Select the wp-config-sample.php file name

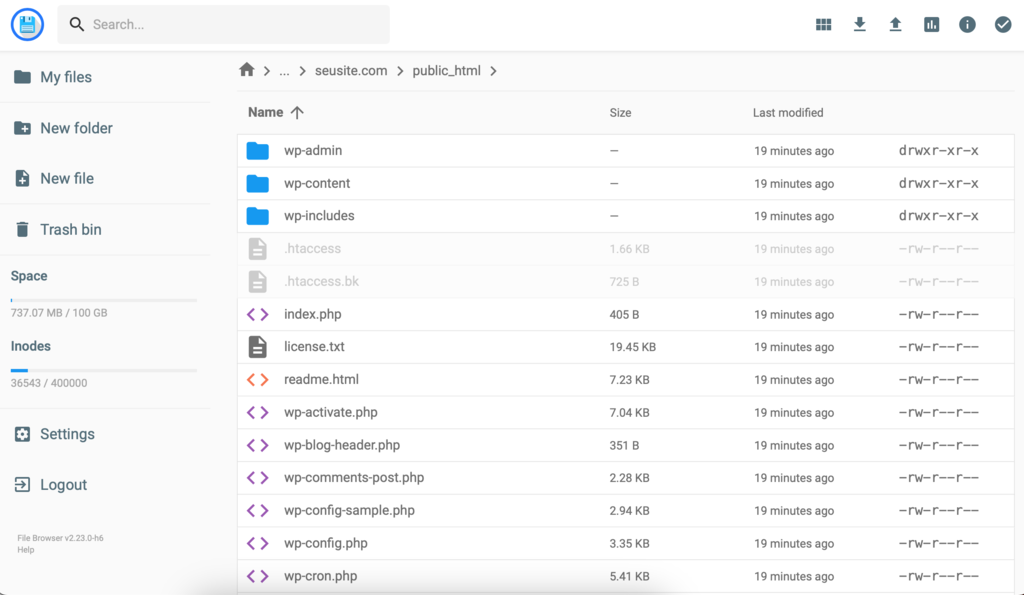(349, 510)
